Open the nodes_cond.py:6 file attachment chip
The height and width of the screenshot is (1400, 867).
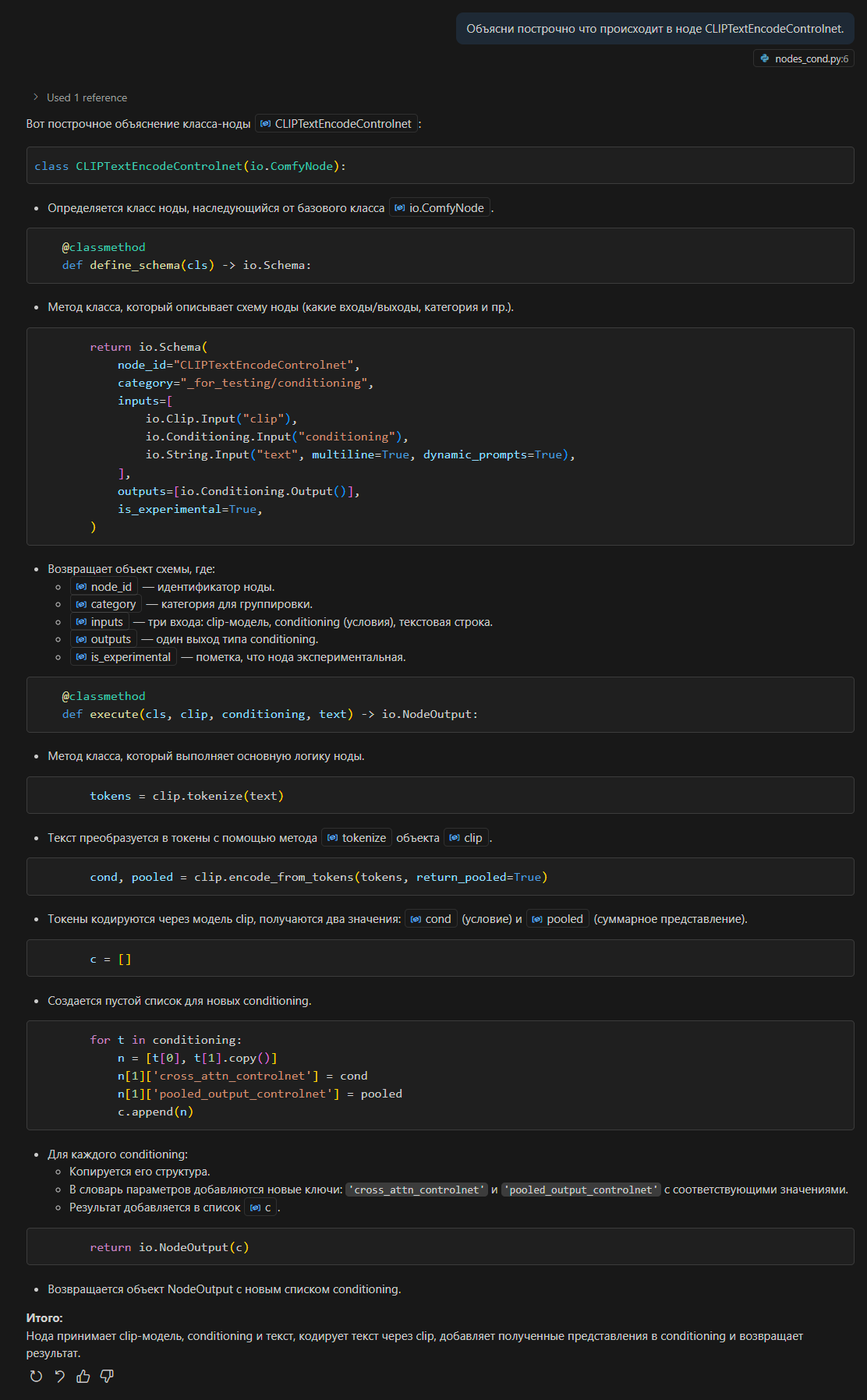[804, 58]
